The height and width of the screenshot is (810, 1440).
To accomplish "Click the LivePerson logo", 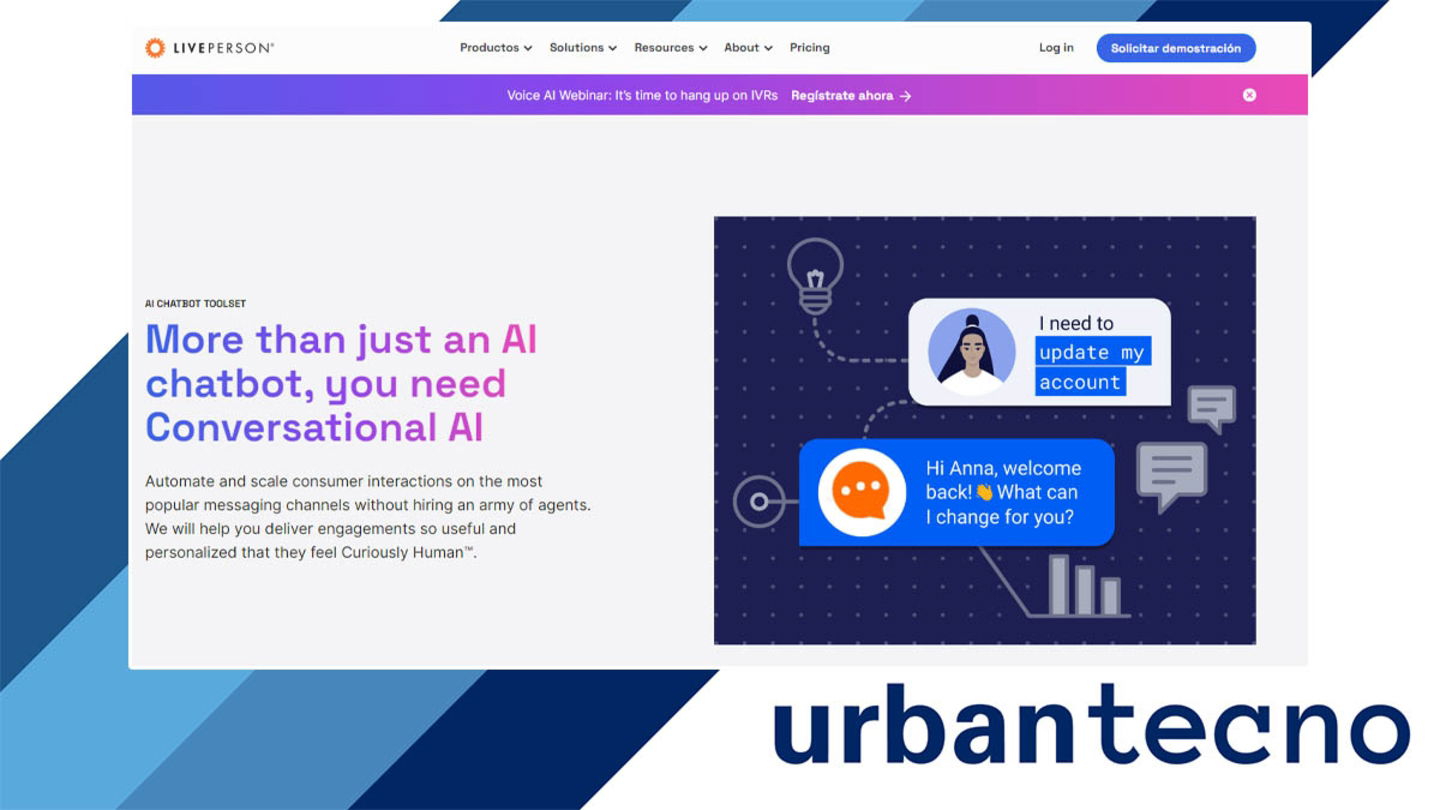I will (x=209, y=48).
